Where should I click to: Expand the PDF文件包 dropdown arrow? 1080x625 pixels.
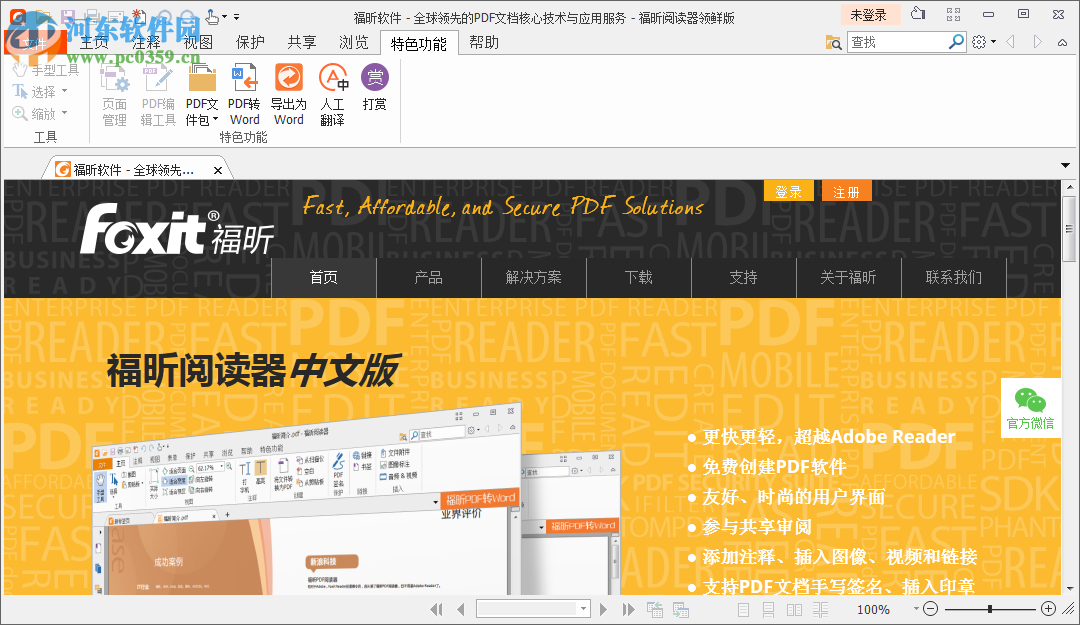coord(215,120)
